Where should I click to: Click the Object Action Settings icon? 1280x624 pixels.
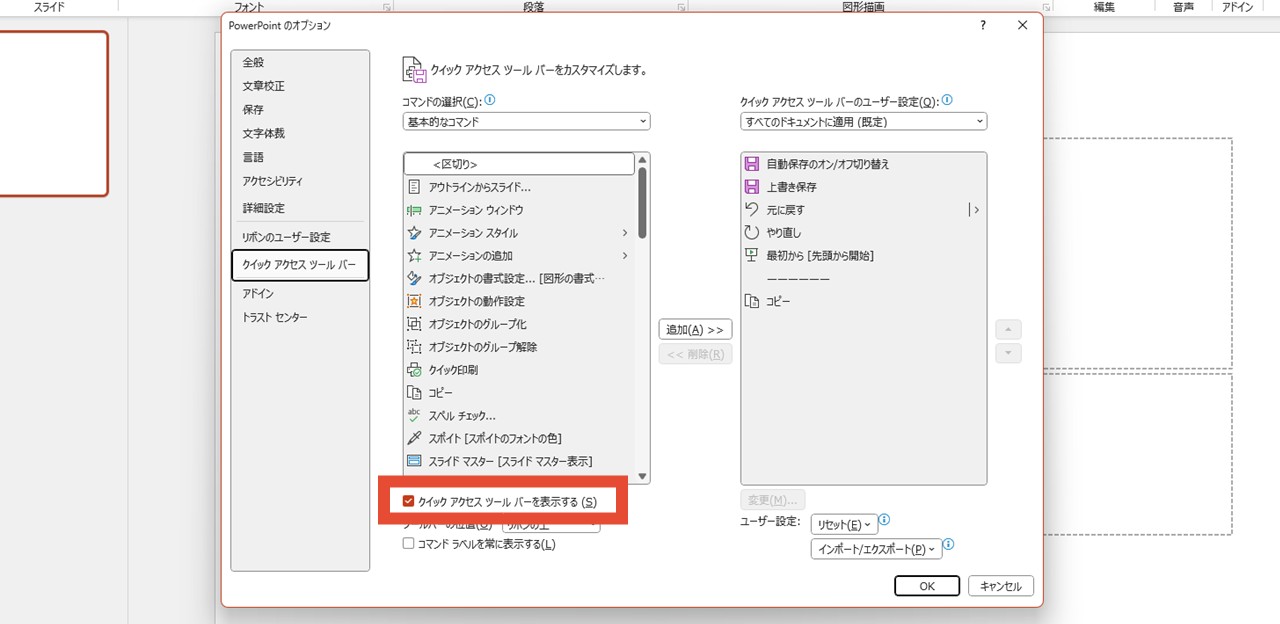(414, 301)
